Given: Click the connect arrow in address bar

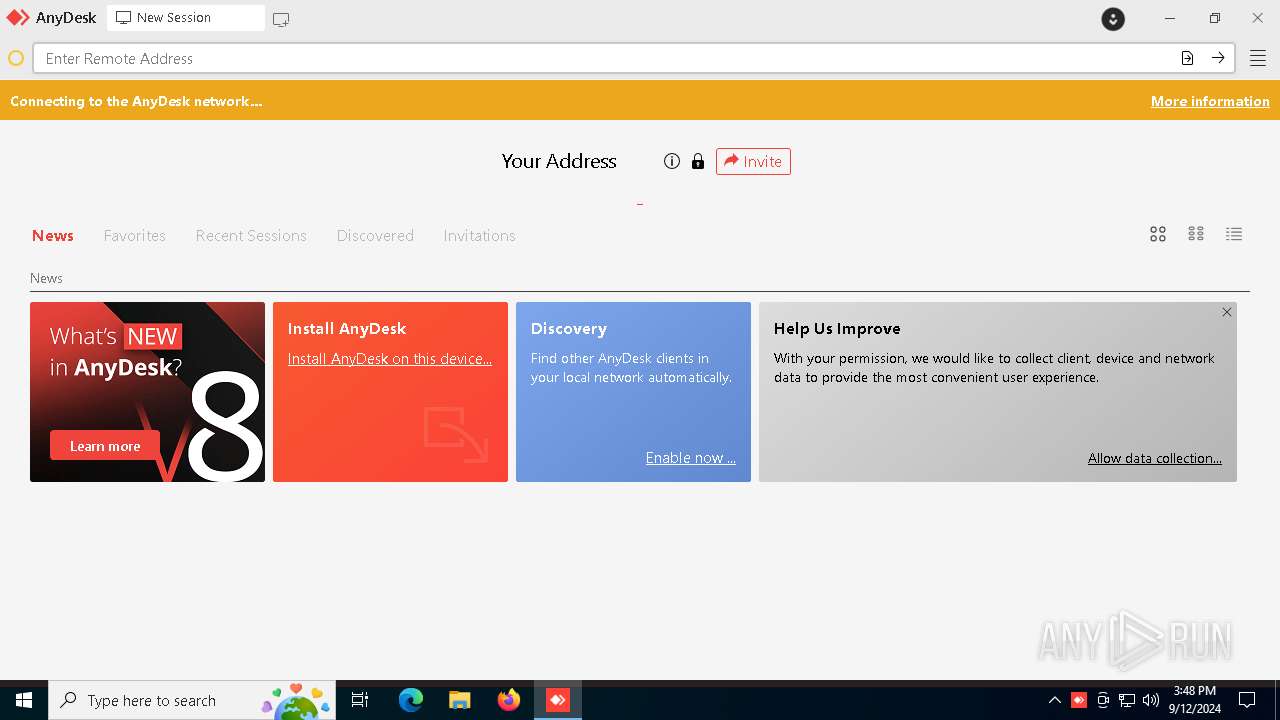Looking at the screenshot, I should tap(1218, 58).
